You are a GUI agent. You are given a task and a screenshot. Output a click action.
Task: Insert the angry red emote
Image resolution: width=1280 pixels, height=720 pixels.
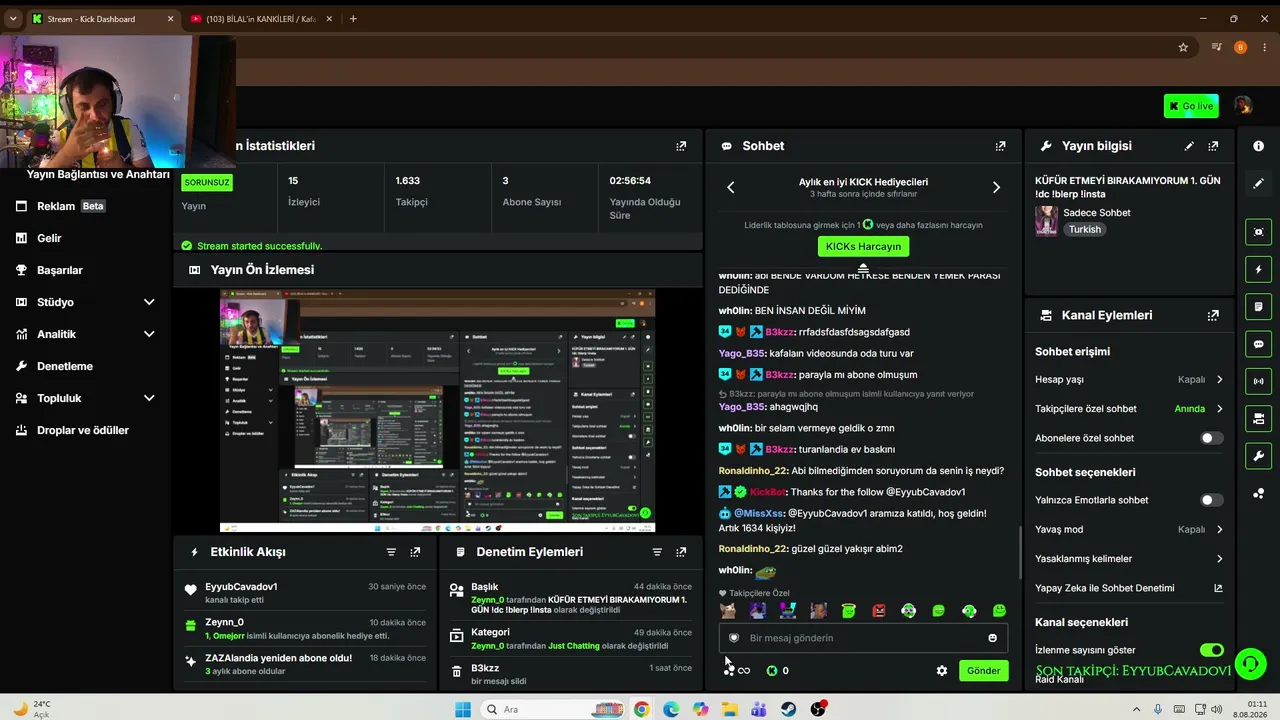coord(878,610)
